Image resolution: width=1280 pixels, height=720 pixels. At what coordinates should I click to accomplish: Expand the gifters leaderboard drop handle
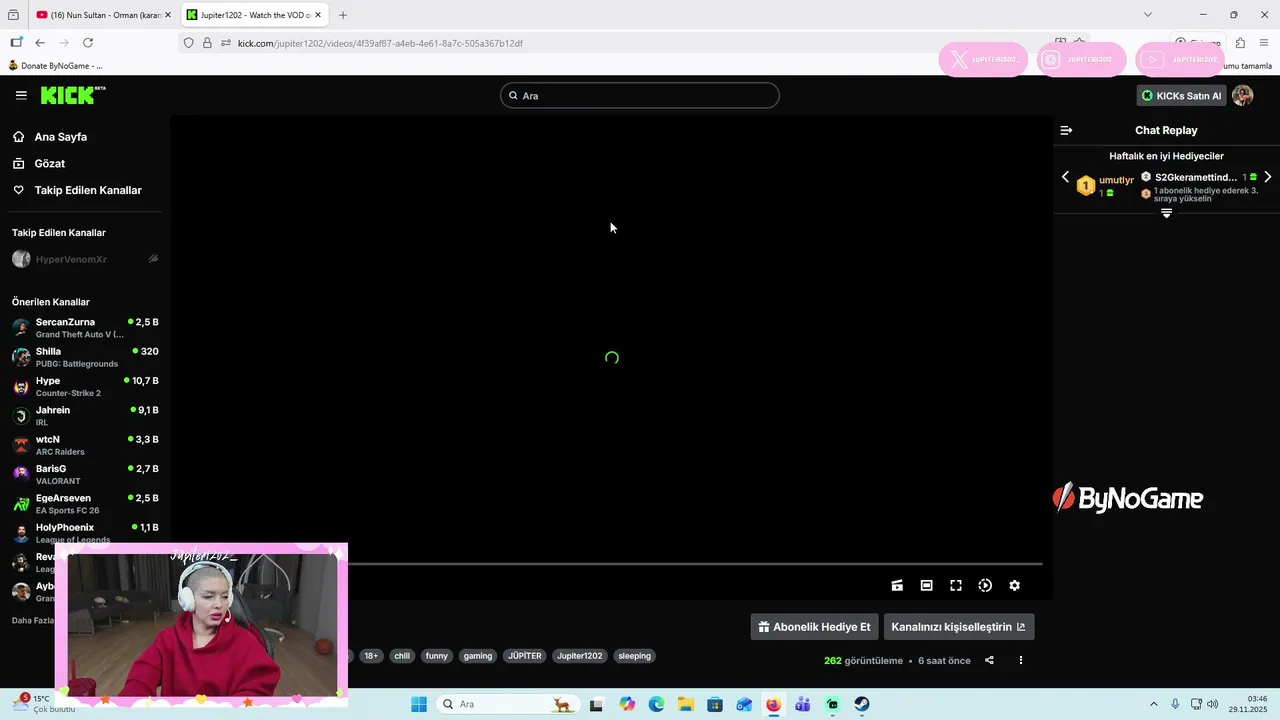tap(1166, 213)
